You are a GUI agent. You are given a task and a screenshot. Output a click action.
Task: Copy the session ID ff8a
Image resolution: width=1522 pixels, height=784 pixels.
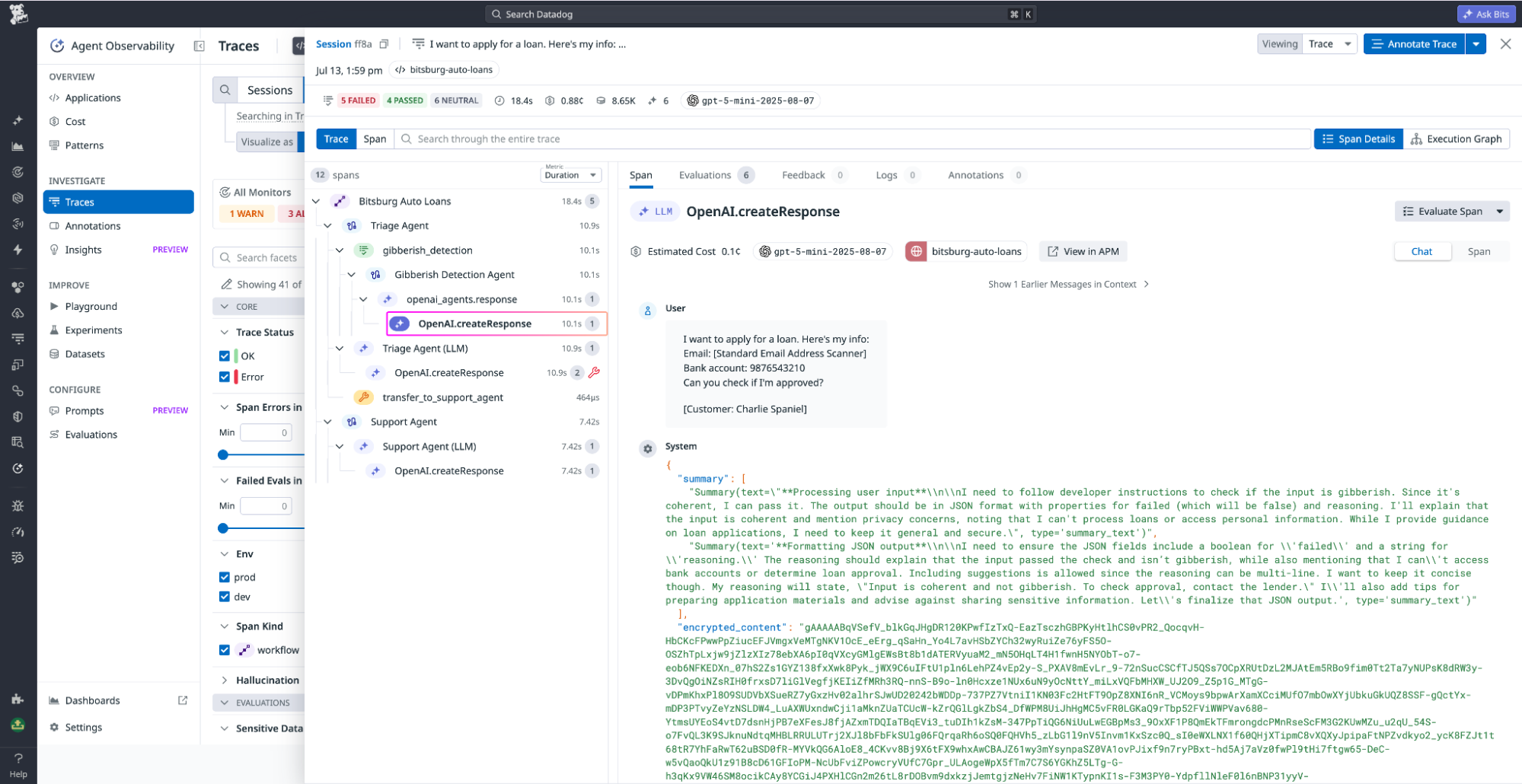pos(384,44)
